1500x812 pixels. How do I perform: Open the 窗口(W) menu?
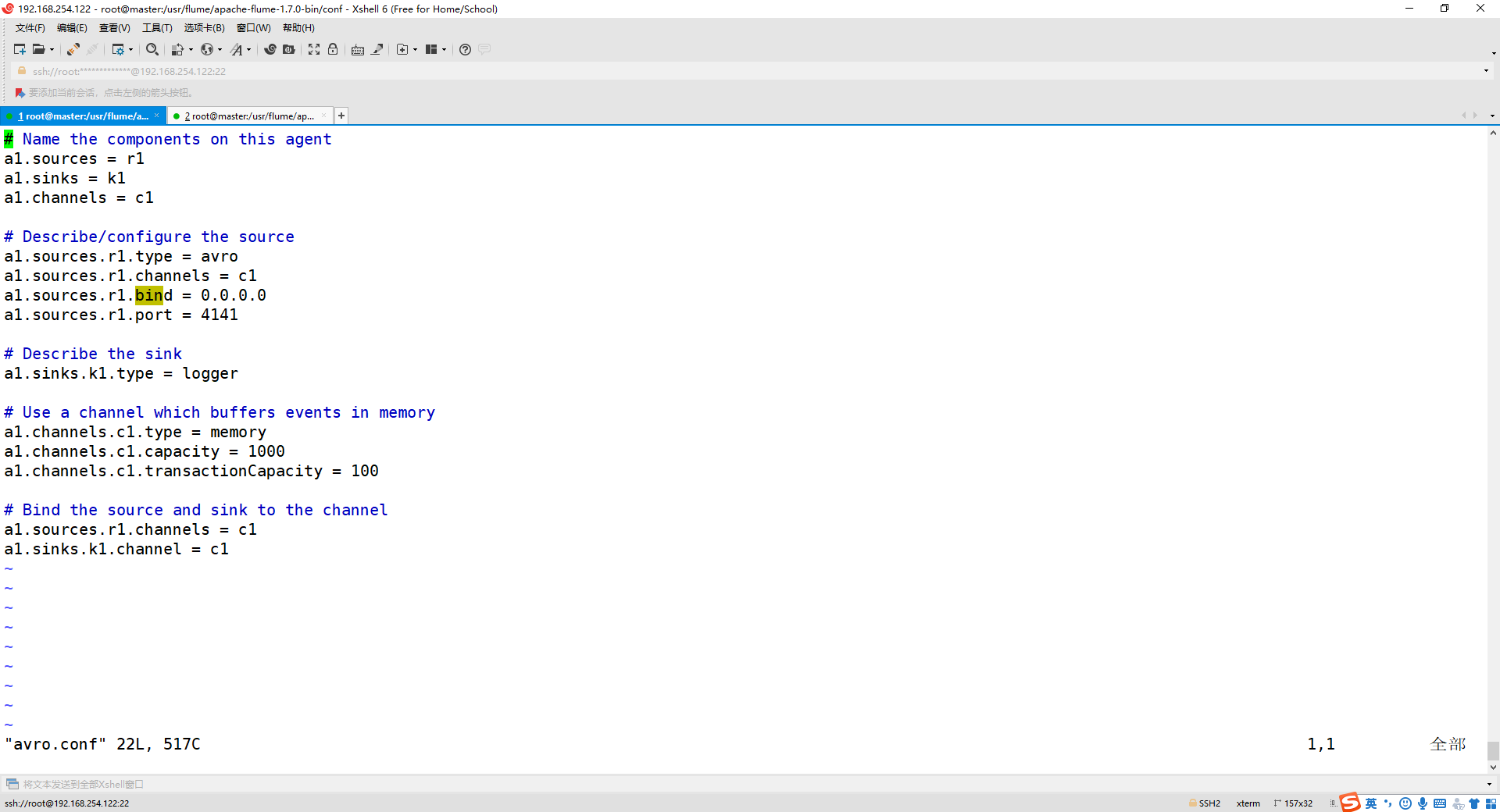point(254,28)
